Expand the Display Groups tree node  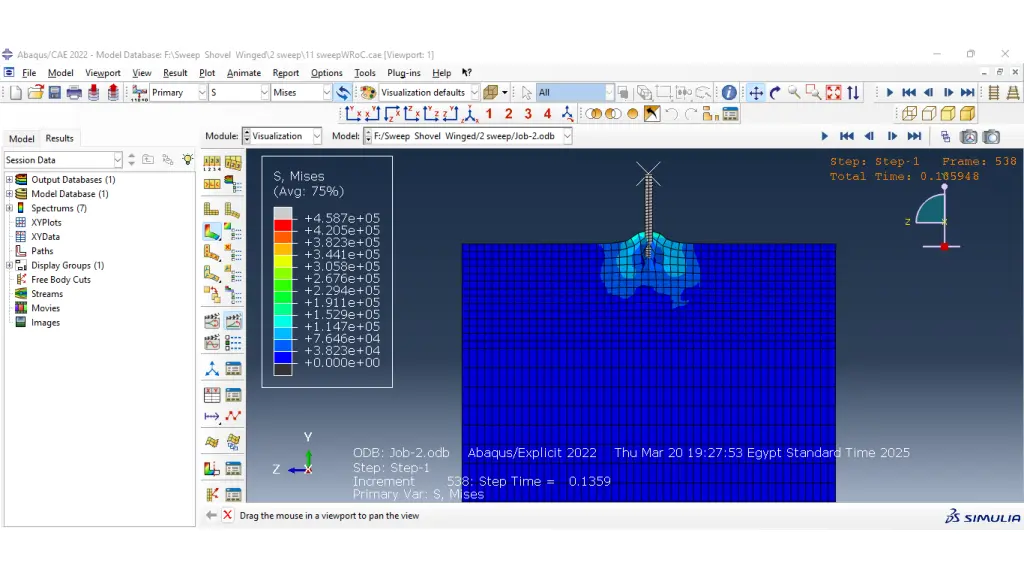tap(9, 265)
